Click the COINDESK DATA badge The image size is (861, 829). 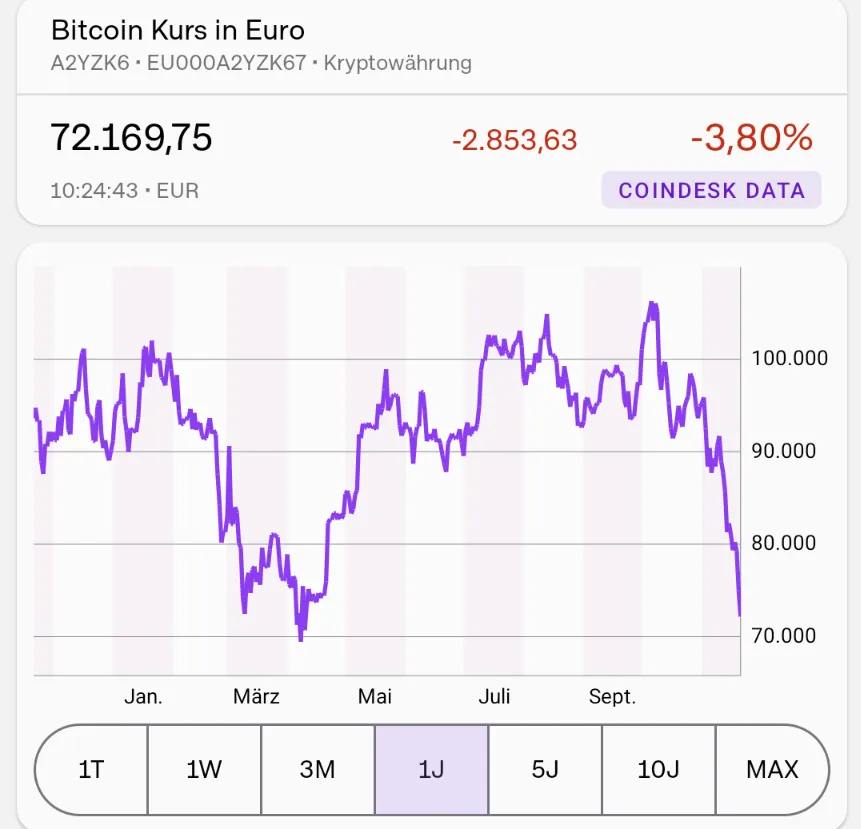[x=711, y=190]
